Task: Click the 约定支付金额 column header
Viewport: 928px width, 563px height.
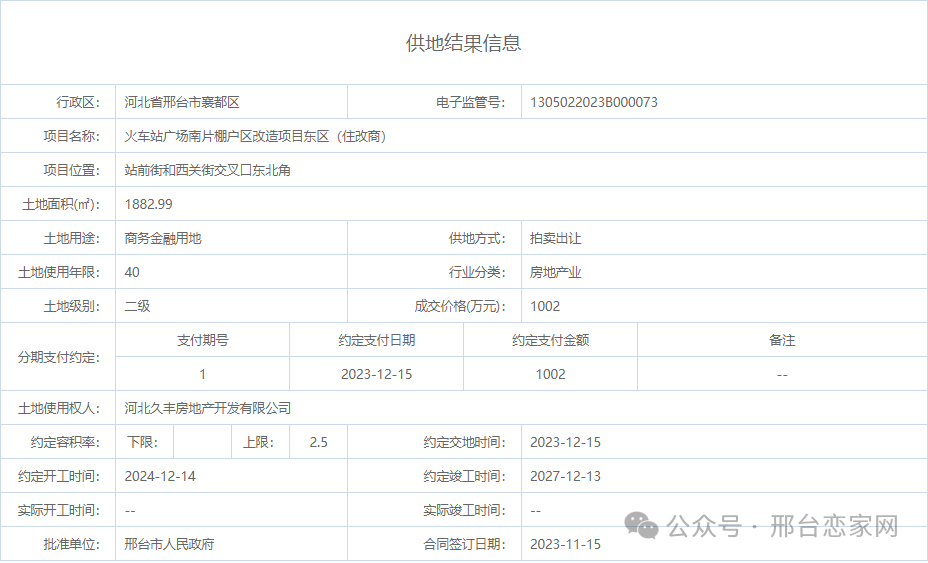Action: [x=550, y=340]
